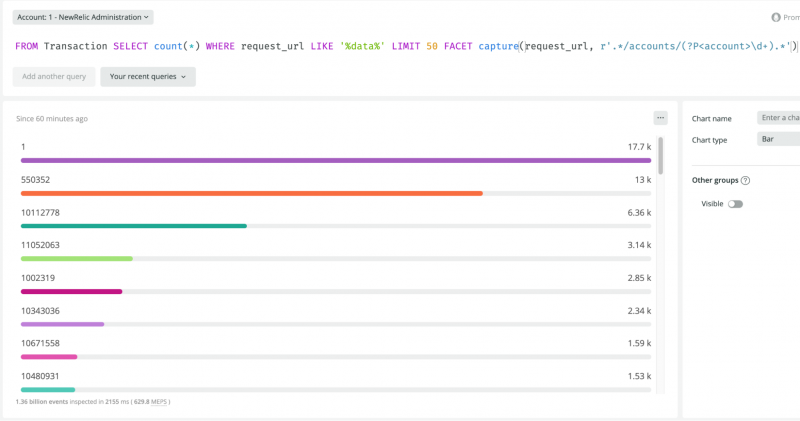Screen dimensions: 800x421
Task: Click the pink bar for 10671558
Action: pyautogui.click(x=49, y=357)
